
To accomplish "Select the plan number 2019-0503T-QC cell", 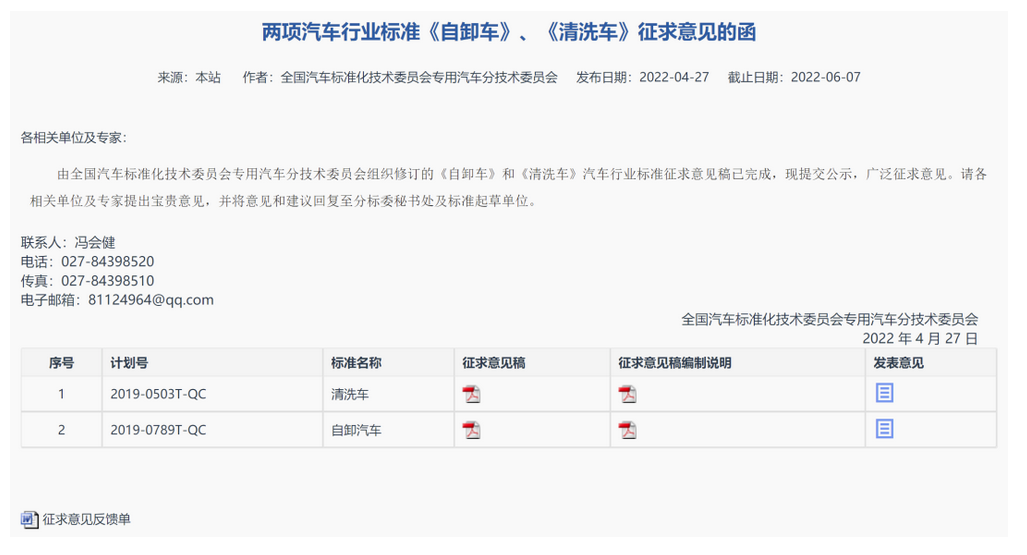I will pyautogui.click(x=158, y=394).
